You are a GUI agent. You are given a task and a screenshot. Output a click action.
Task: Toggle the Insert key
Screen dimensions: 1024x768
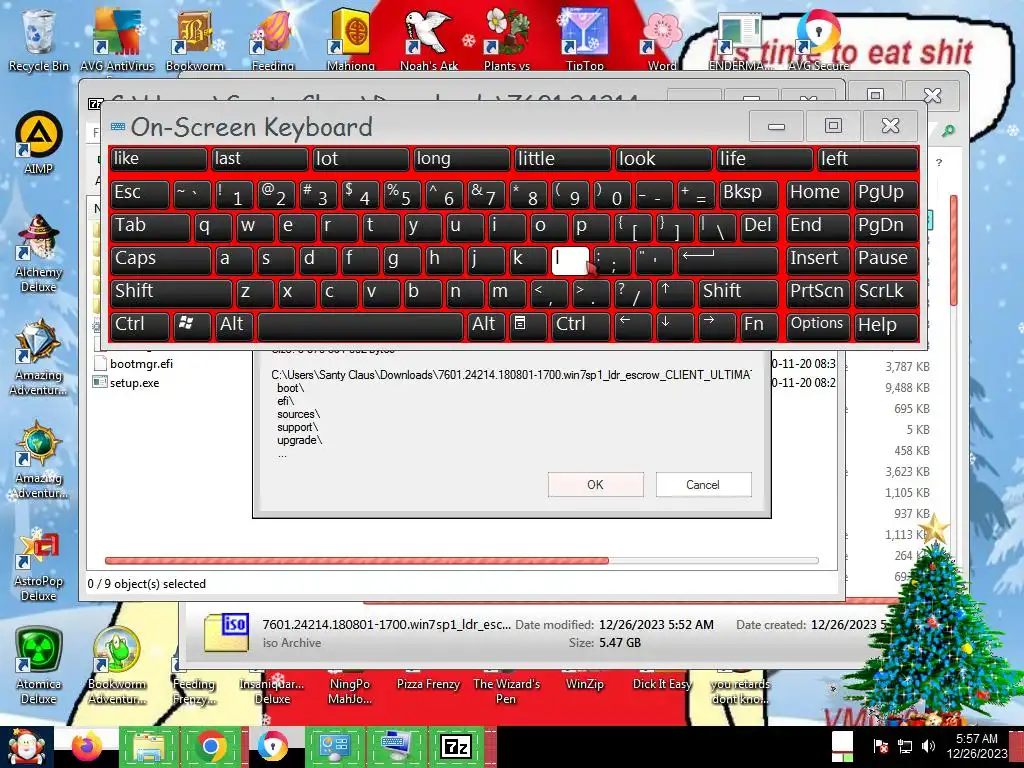[818, 259]
